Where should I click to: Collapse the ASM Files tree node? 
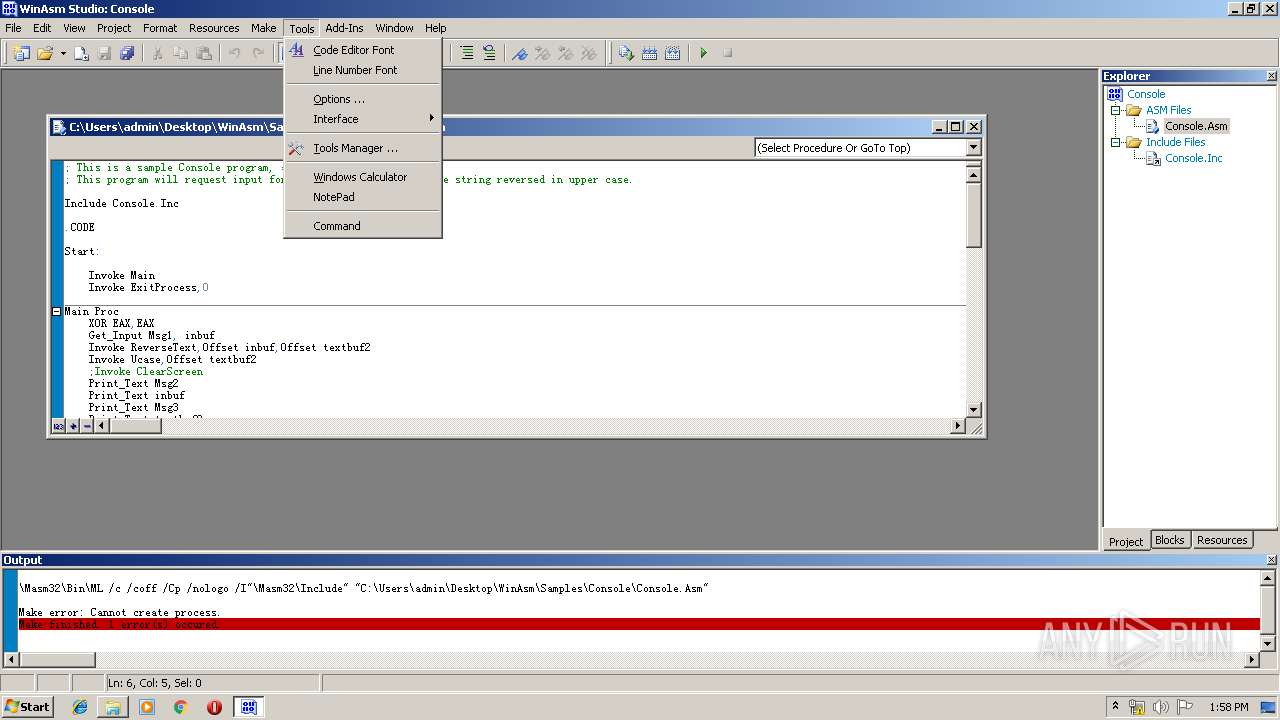click(x=1116, y=110)
